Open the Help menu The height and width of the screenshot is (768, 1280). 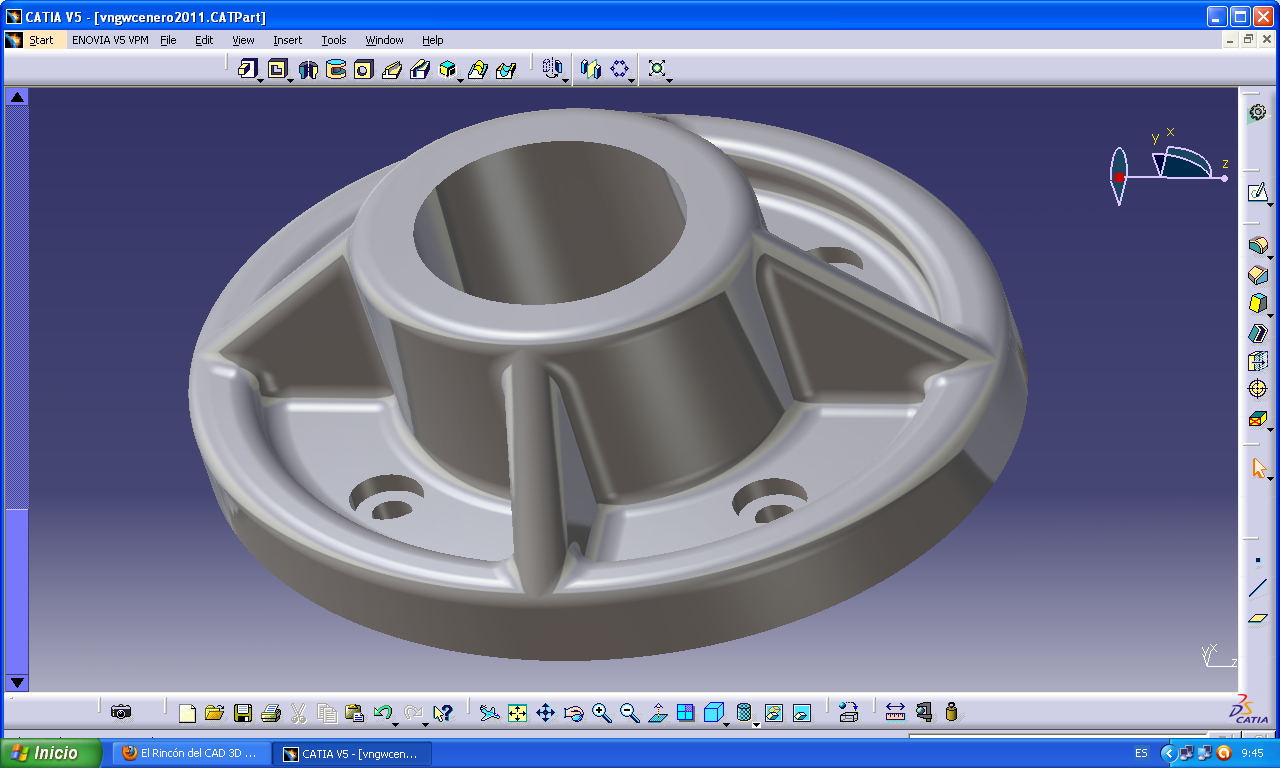(x=432, y=40)
